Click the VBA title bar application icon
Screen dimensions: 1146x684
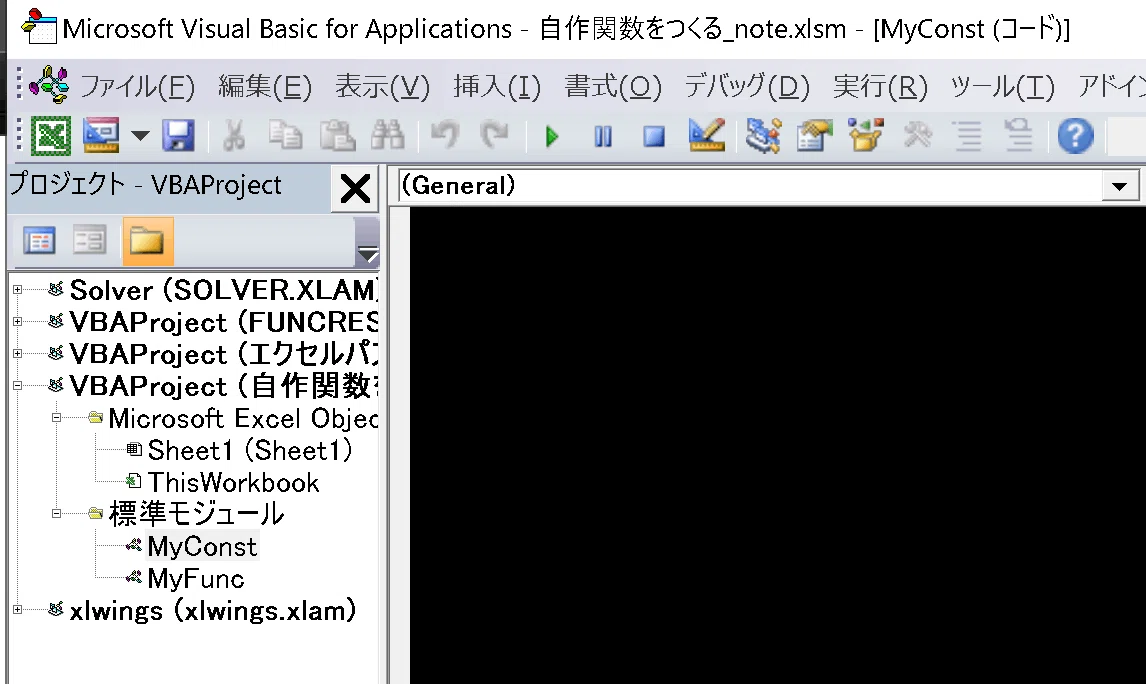(x=38, y=26)
